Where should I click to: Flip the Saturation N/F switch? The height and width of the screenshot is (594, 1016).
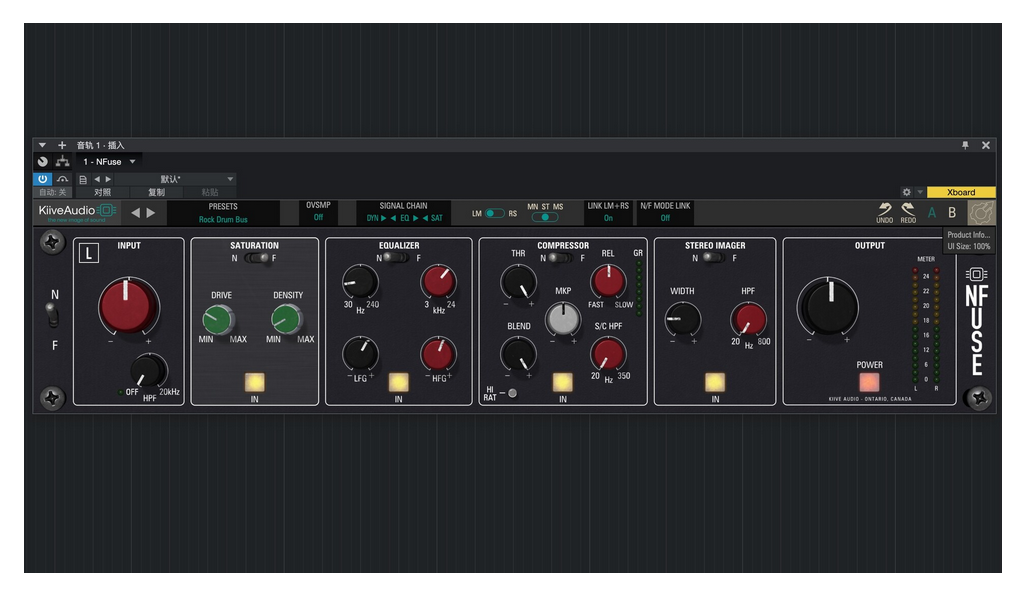257,258
